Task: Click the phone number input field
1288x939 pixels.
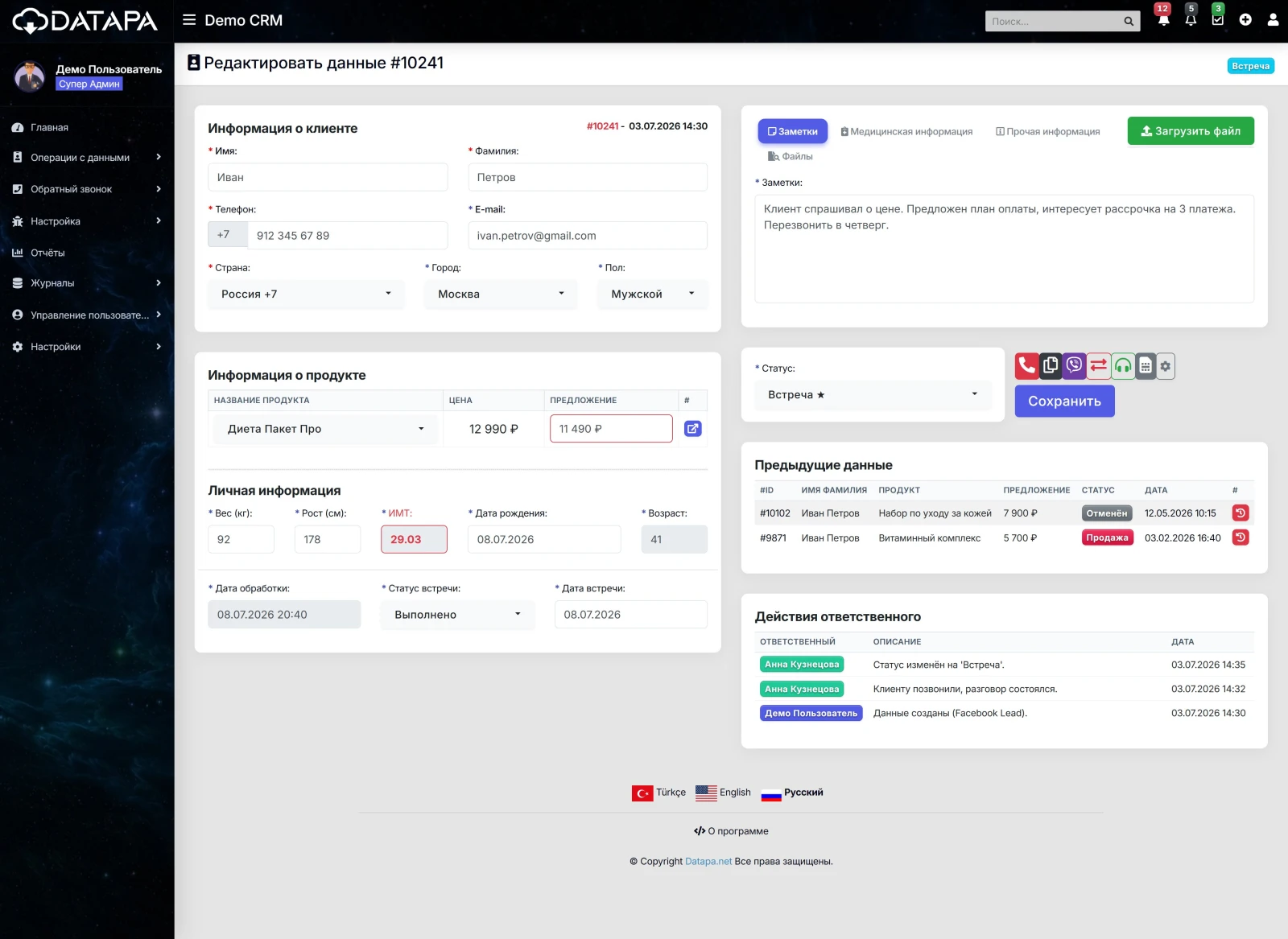Action: point(347,235)
